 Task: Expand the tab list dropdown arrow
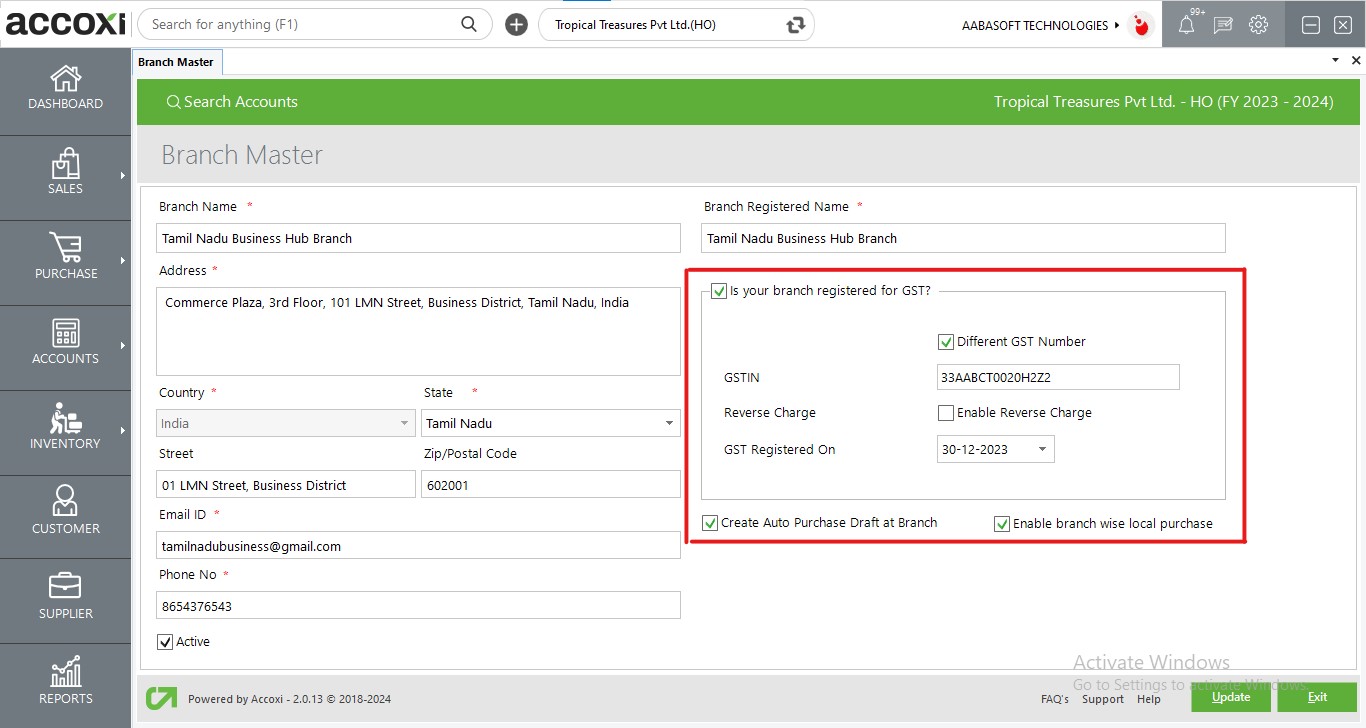1335,61
